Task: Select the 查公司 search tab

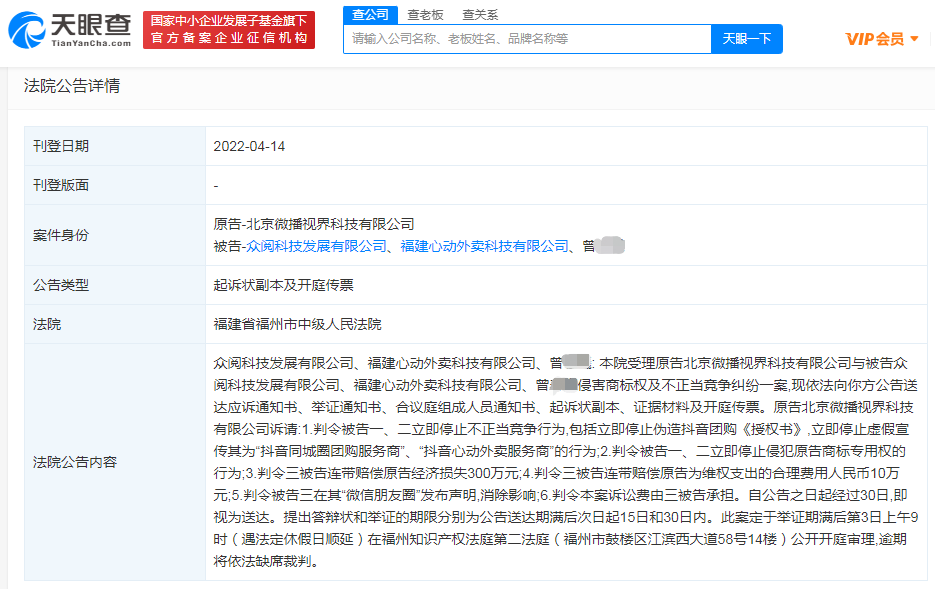Action: point(370,15)
